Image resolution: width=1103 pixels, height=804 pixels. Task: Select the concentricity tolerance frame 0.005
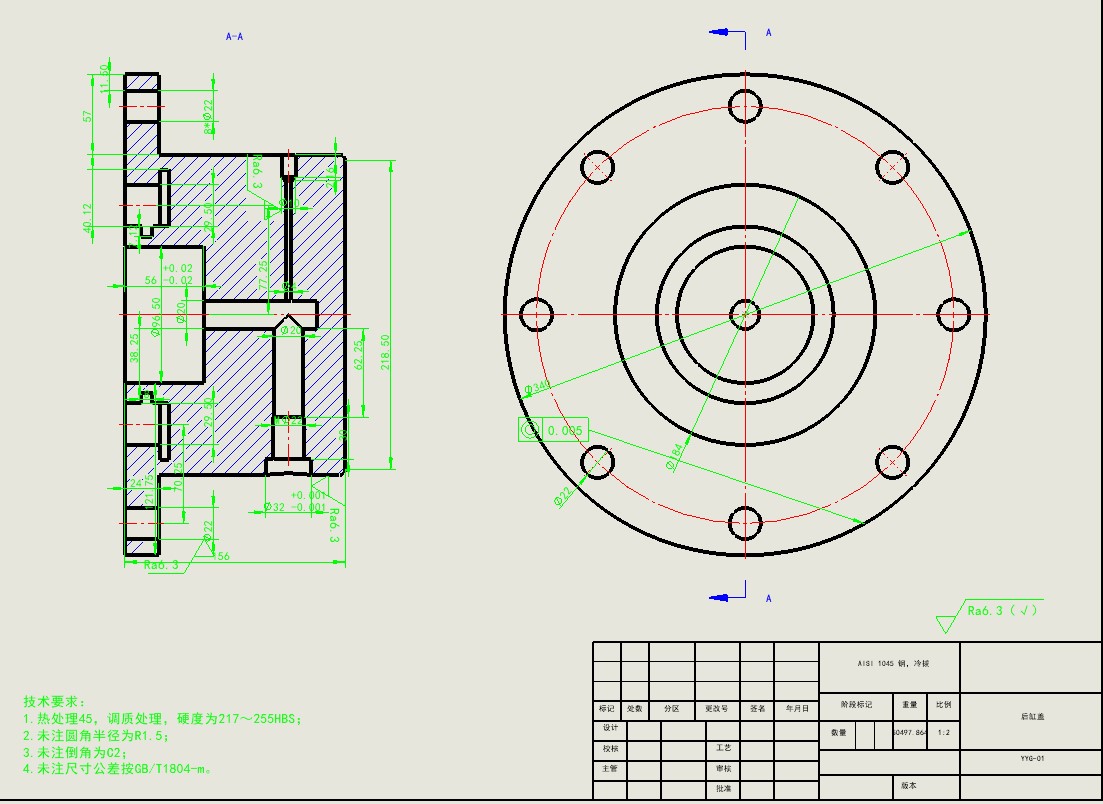point(551,430)
